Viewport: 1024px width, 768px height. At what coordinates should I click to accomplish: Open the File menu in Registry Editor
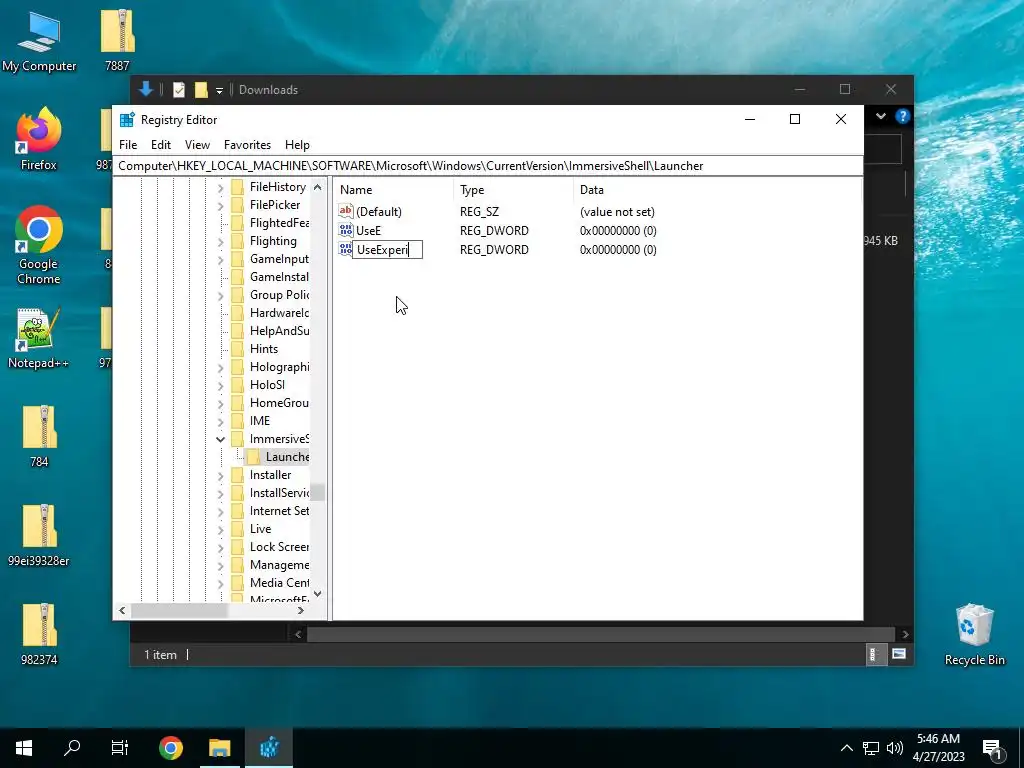pyautogui.click(x=128, y=145)
